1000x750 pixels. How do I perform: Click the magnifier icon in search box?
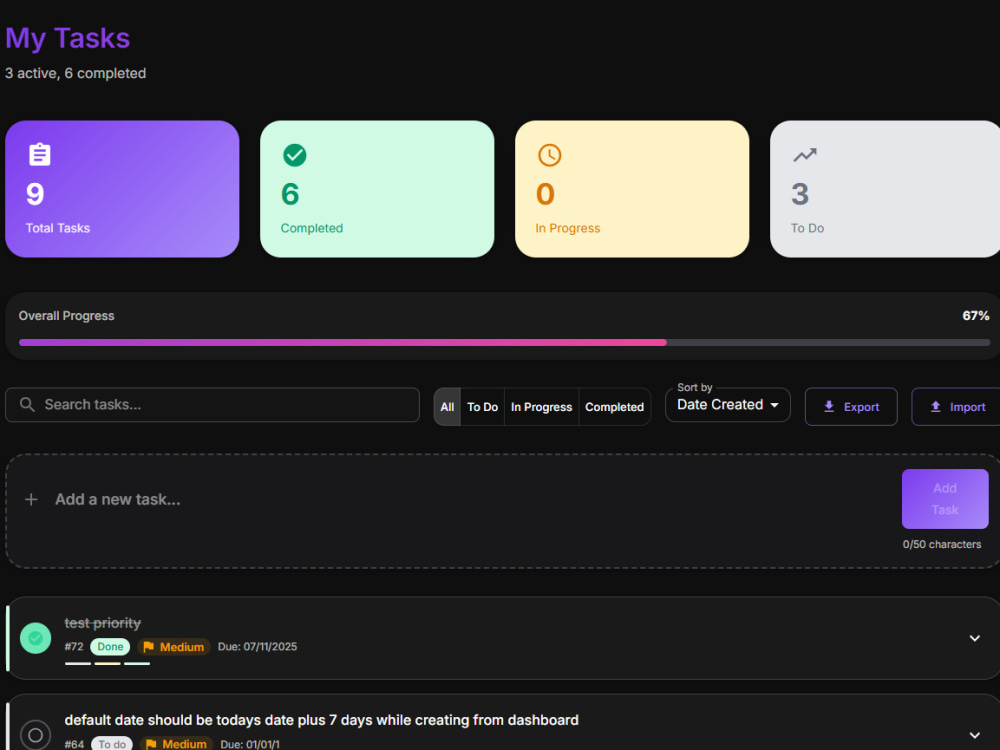coord(27,404)
